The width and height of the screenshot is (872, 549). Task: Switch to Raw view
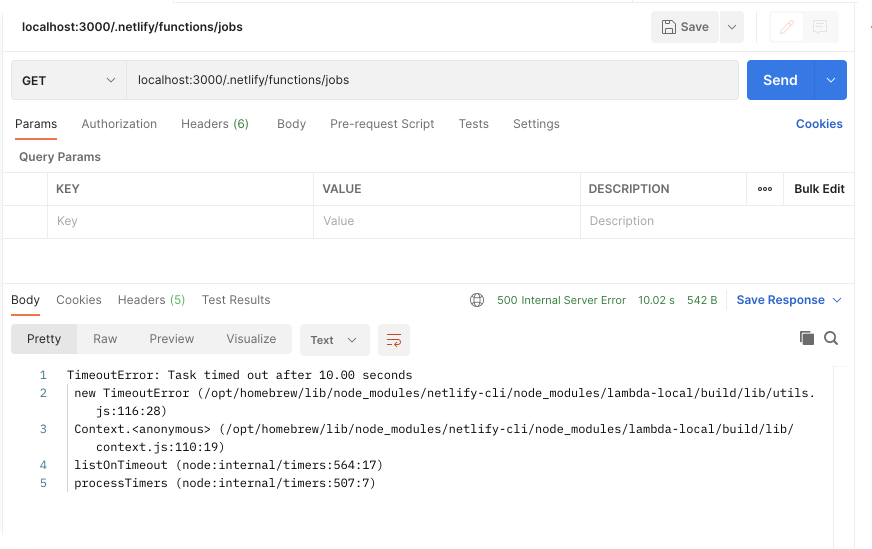(105, 339)
